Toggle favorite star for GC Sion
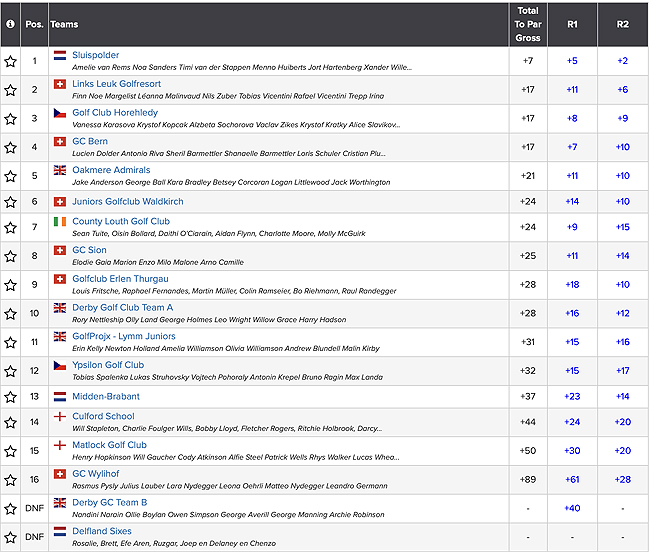 [x=10, y=256]
